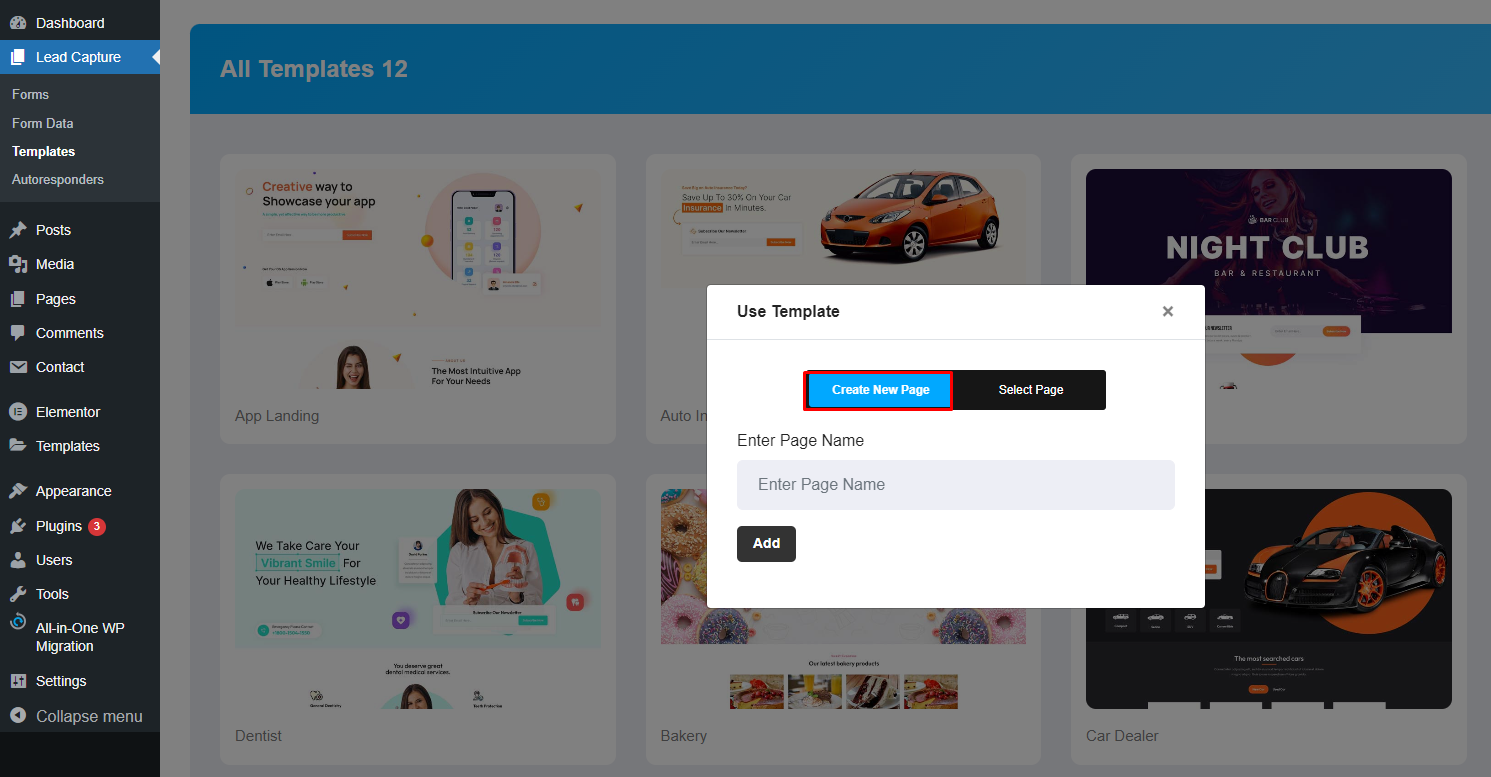
Task: Click the Comments speech bubble icon
Action: [18, 333]
